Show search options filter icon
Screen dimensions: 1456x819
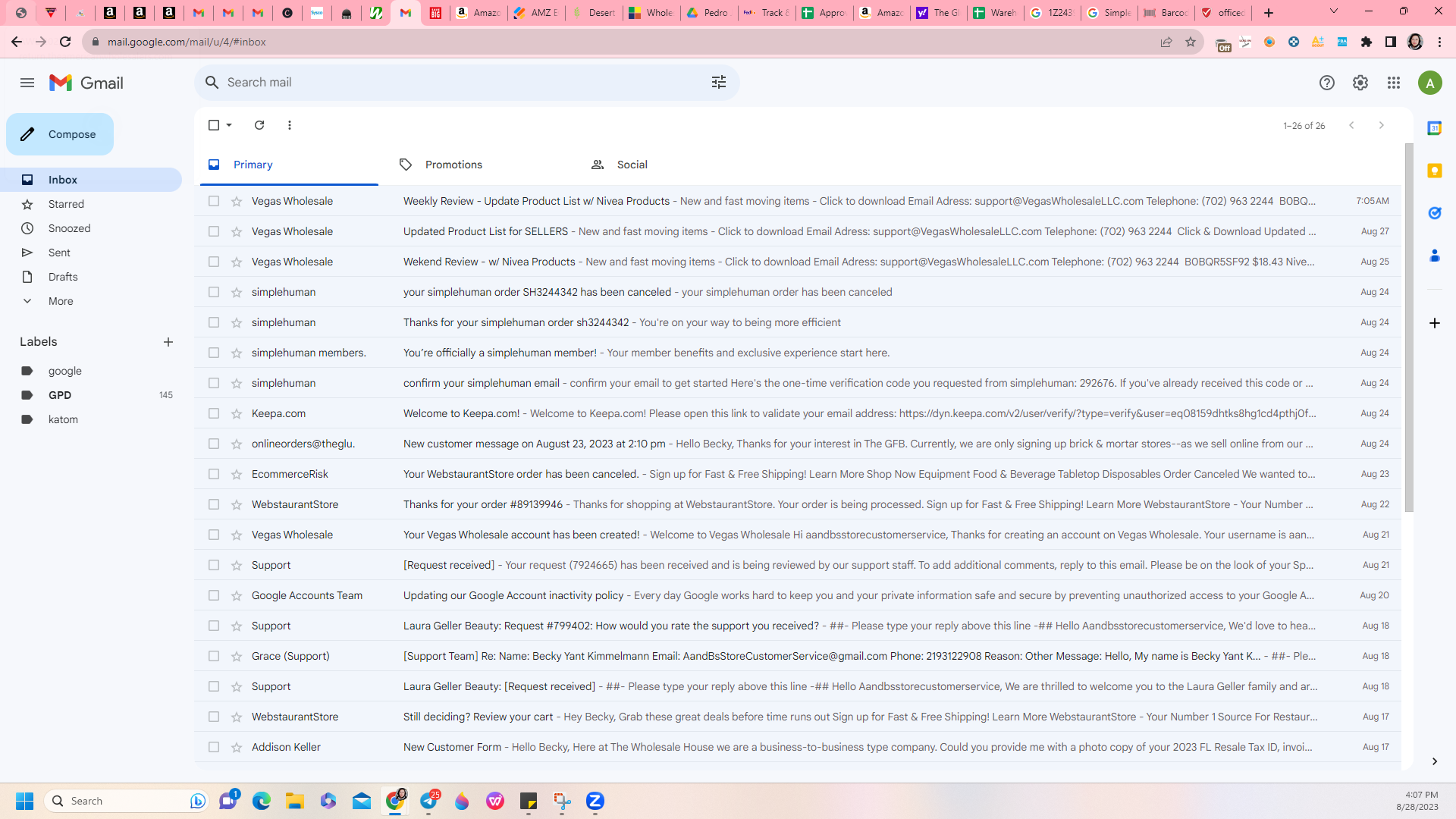click(719, 82)
